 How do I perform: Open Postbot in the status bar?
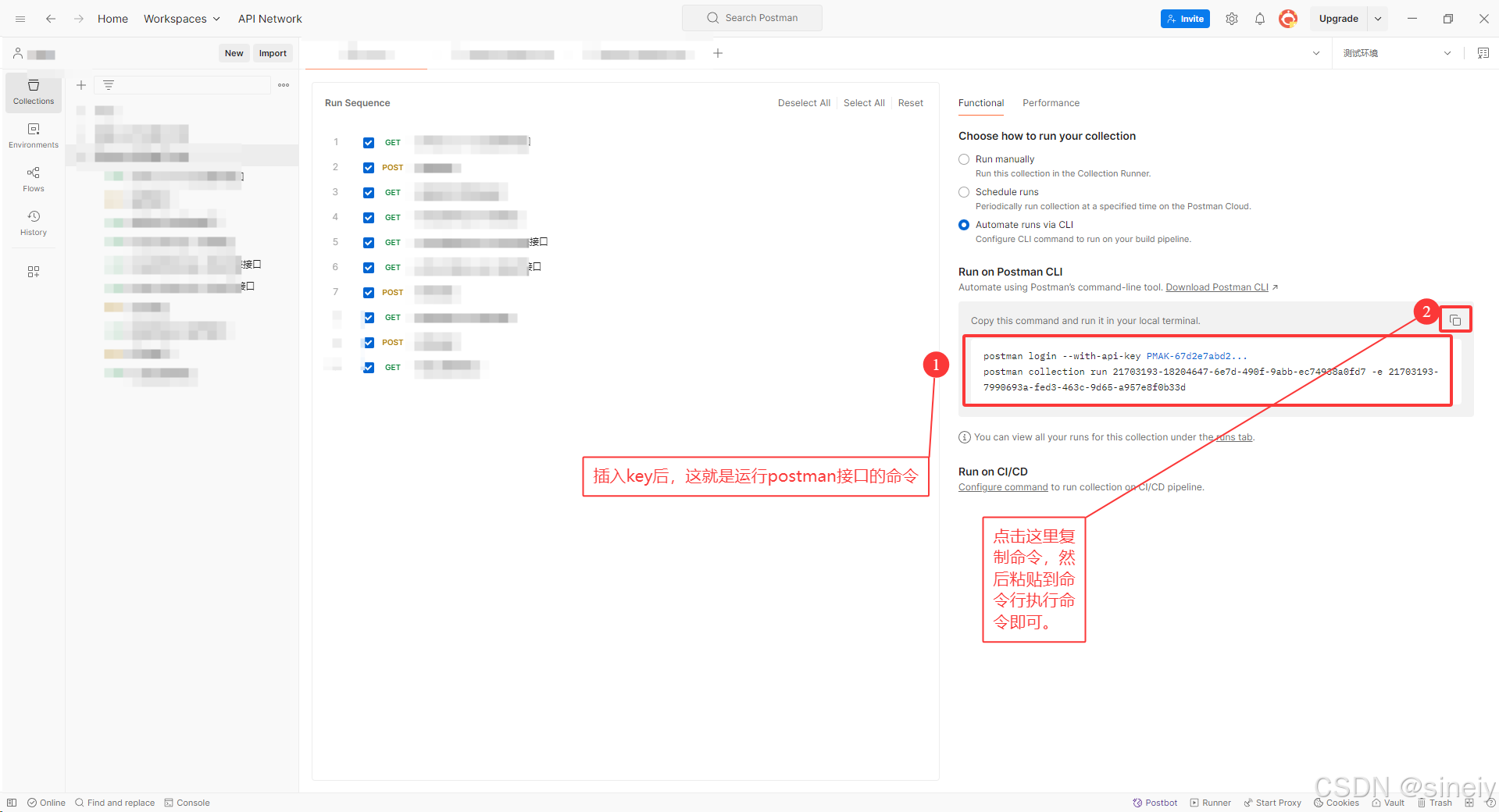[x=1155, y=803]
